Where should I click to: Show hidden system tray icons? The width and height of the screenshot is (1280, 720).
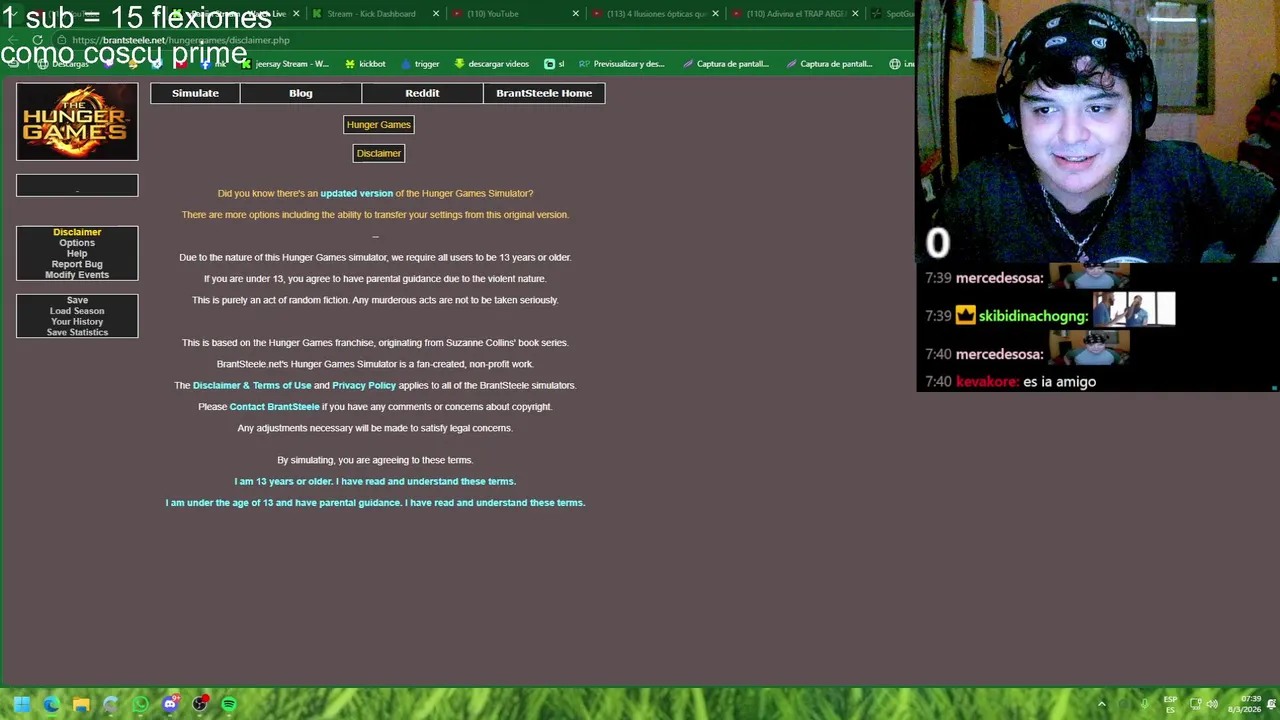coord(1102,704)
